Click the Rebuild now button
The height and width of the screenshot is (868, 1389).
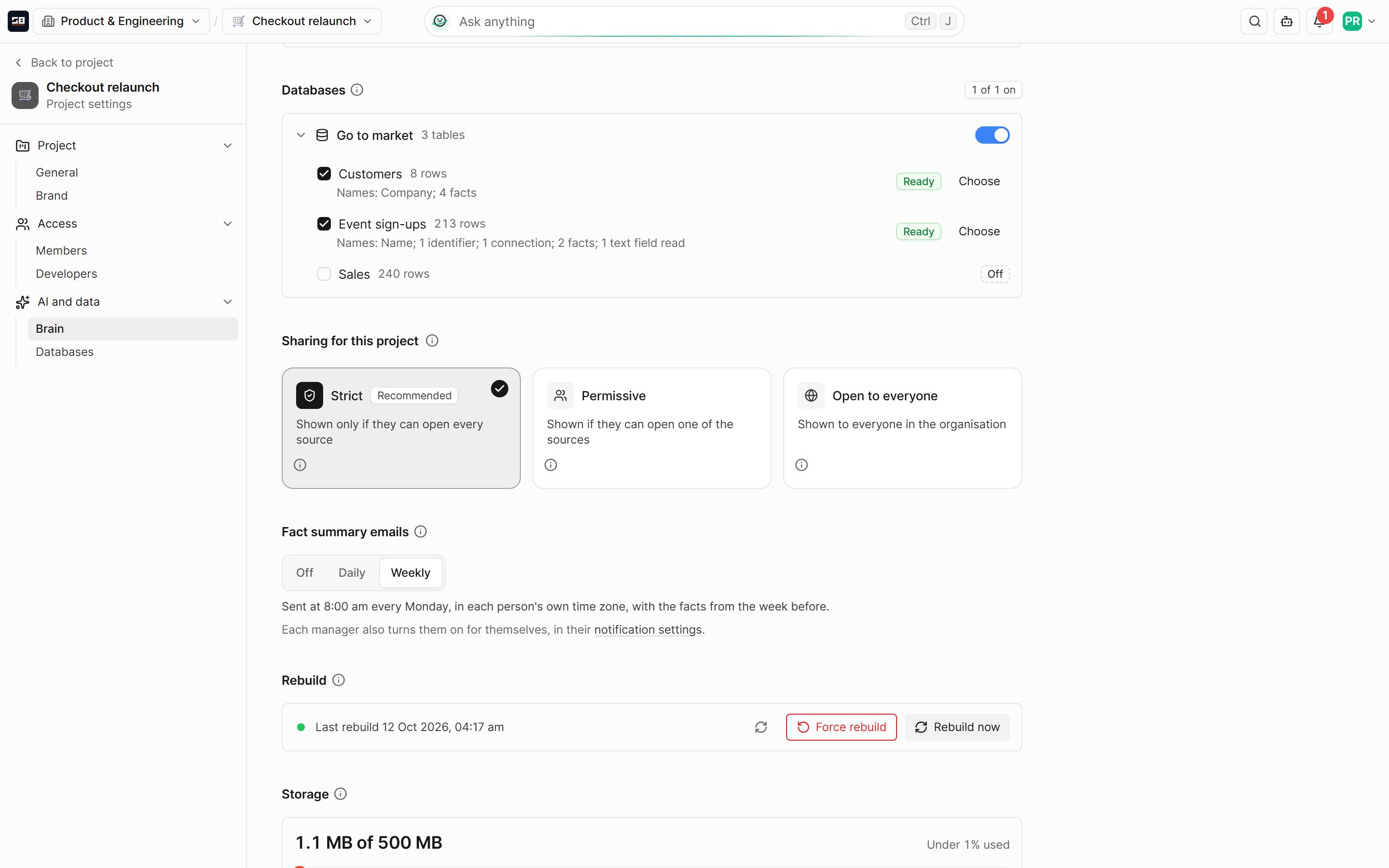(957, 727)
